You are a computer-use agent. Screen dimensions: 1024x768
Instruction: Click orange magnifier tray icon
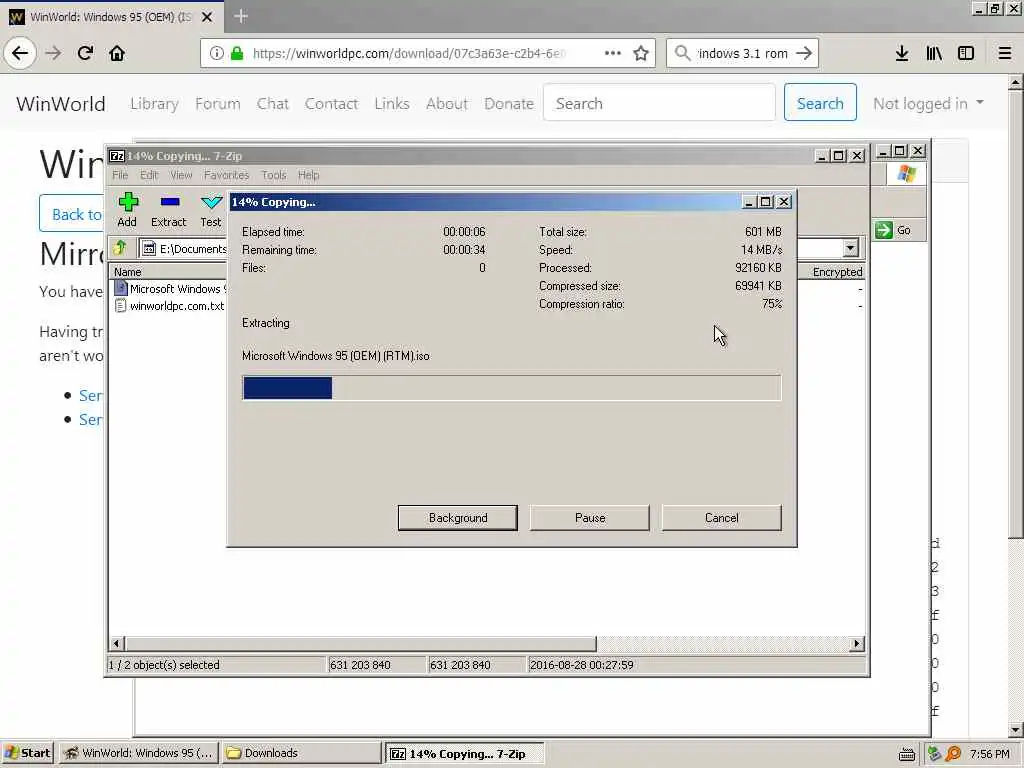coord(953,754)
